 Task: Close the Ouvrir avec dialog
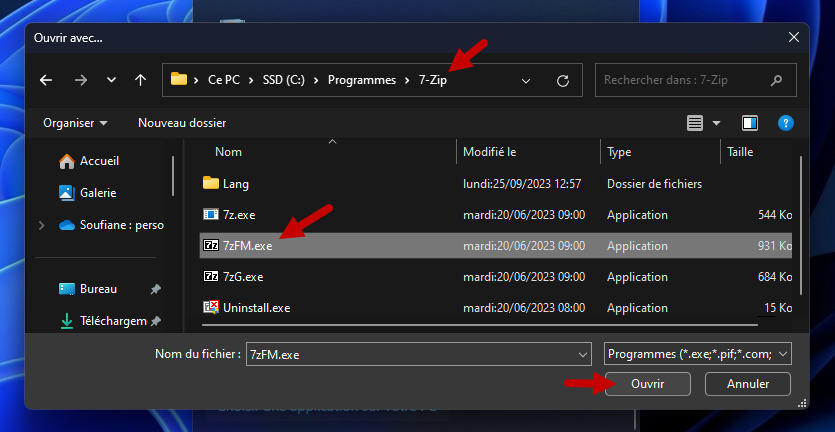(793, 37)
